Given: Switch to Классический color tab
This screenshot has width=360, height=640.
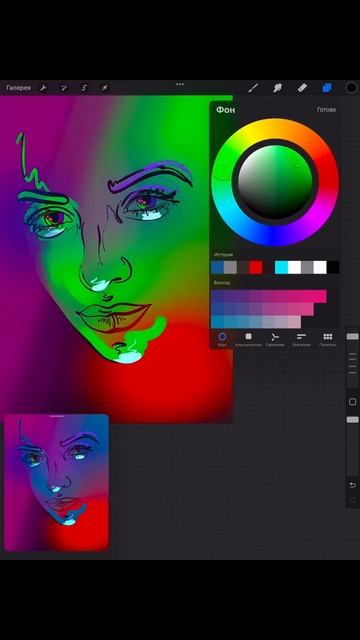Looking at the screenshot, I should point(248,339).
